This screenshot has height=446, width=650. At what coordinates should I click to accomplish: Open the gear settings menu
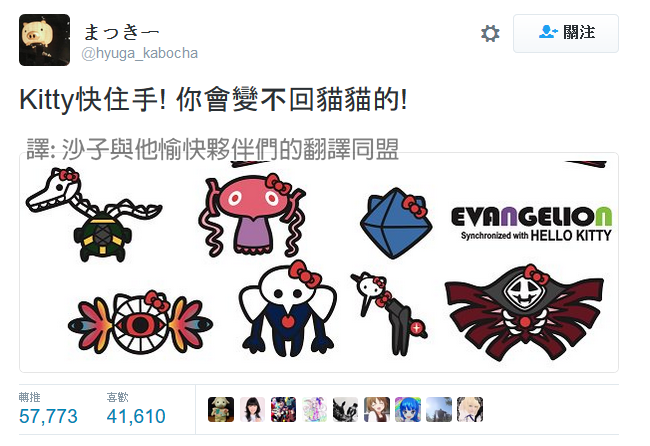[x=490, y=34]
